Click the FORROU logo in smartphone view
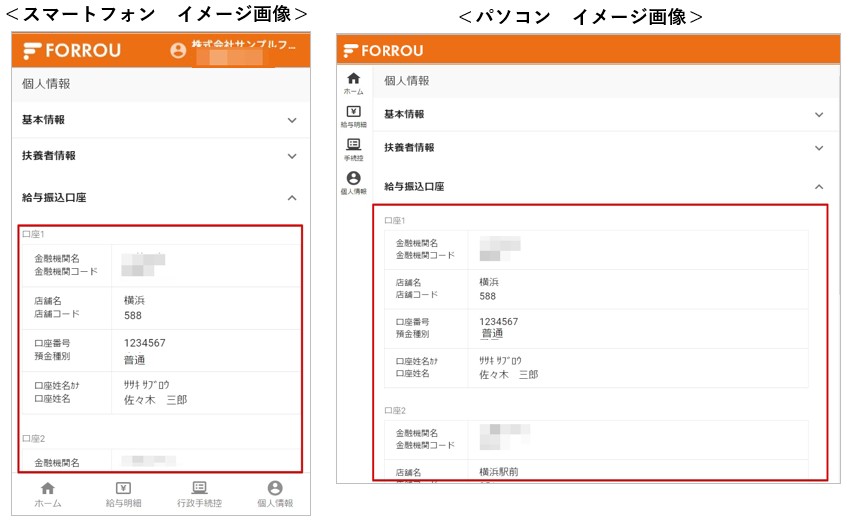The image size is (849, 523). pos(72,50)
